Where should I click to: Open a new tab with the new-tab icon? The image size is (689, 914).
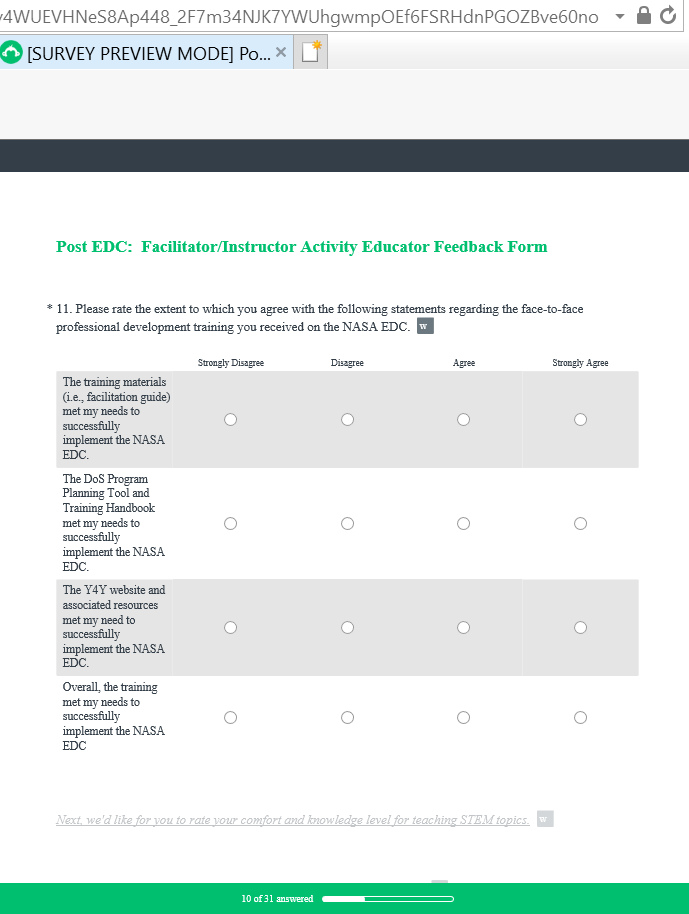tap(311, 52)
